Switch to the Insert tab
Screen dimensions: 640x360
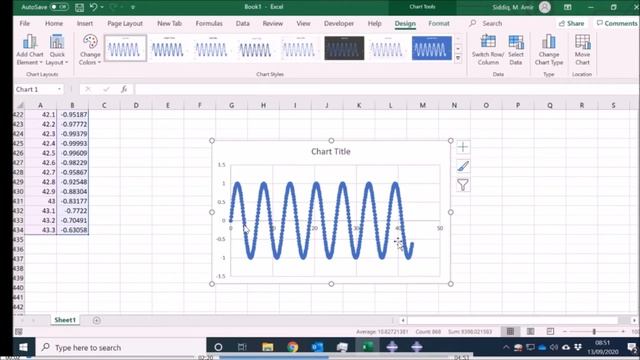coord(85,23)
